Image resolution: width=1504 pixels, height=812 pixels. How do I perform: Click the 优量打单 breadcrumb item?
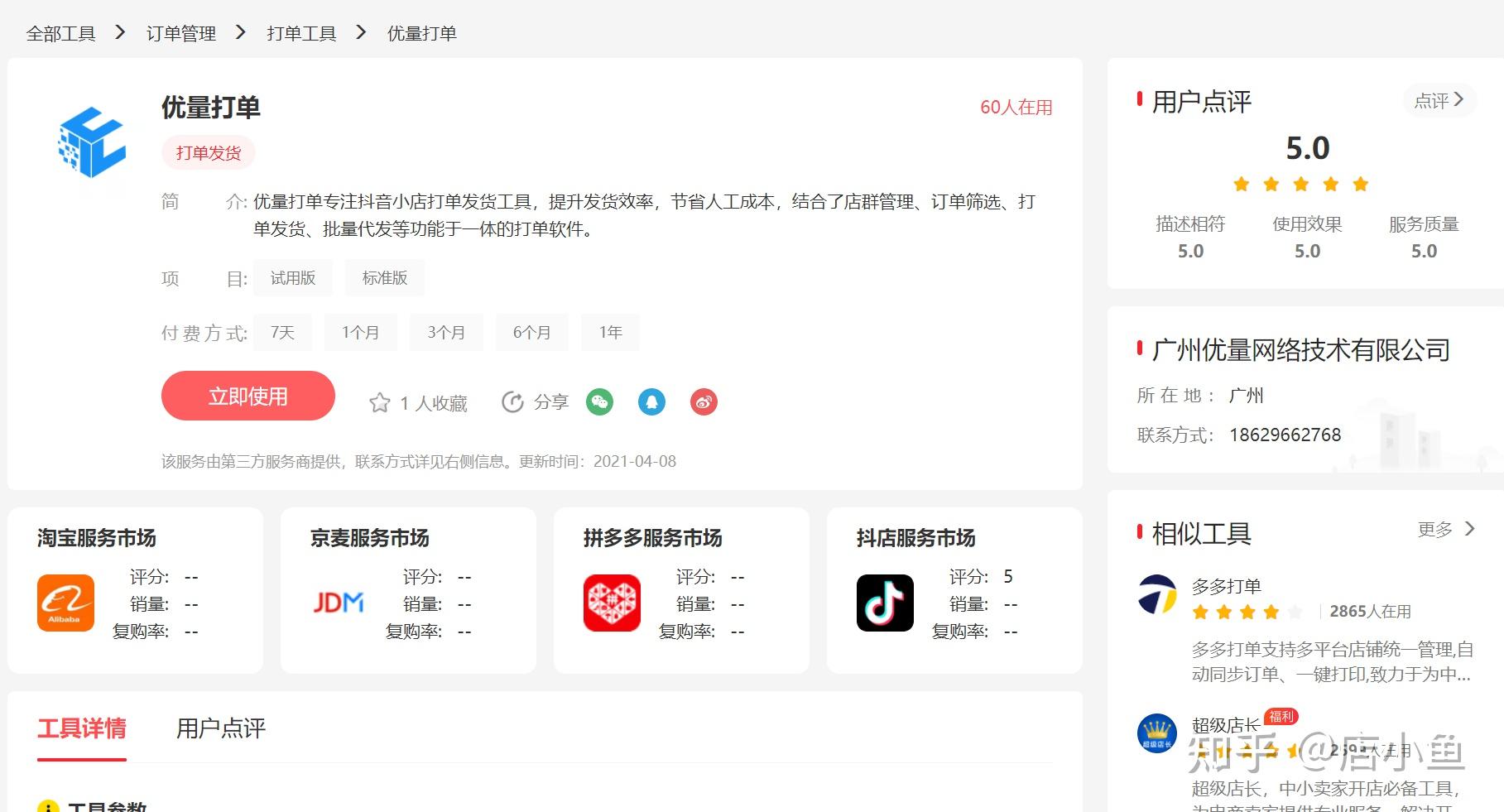(x=422, y=33)
